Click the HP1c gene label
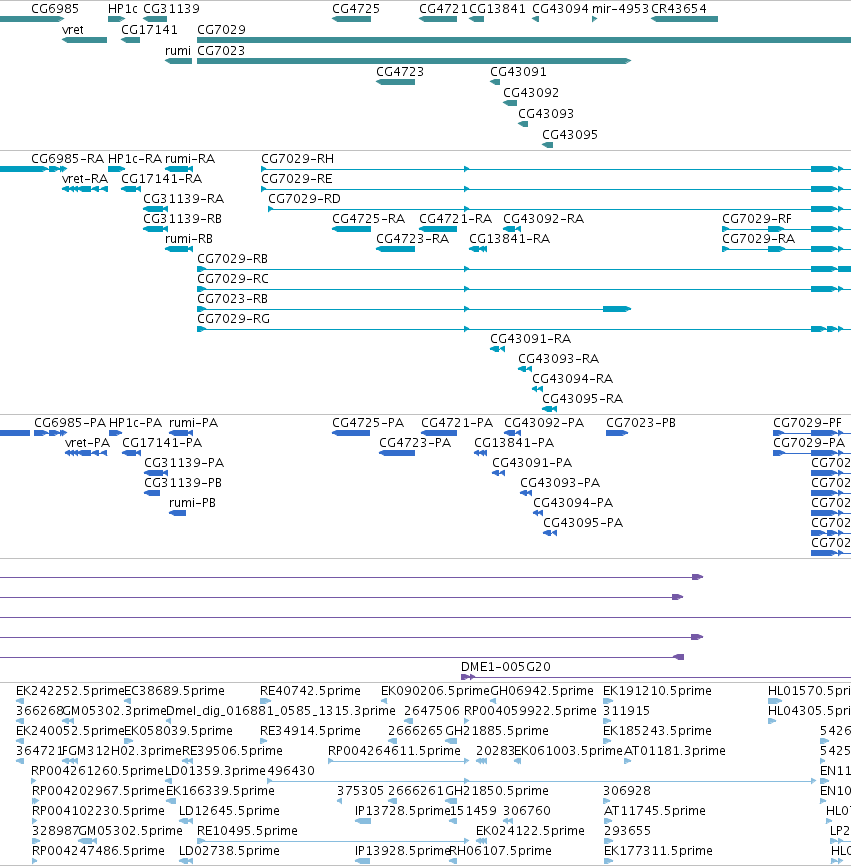Image resolution: width=851 pixels, height=866 pixels. [123, 9]
